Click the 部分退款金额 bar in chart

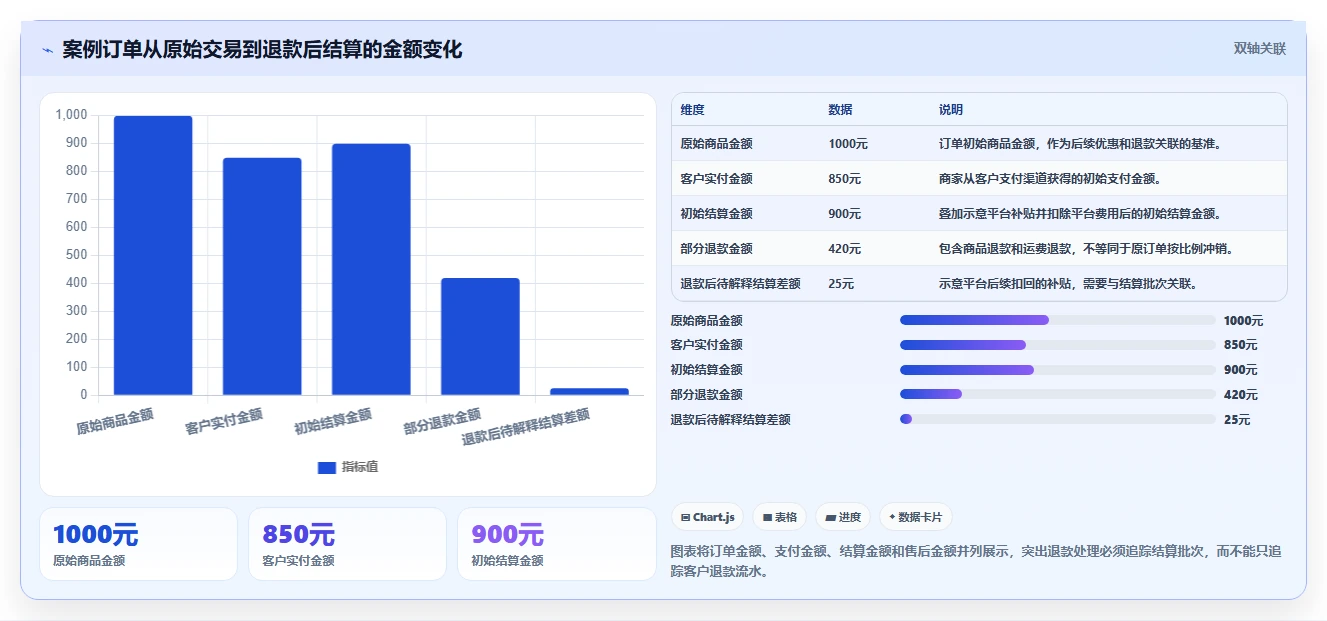click(x=480, y=336)
